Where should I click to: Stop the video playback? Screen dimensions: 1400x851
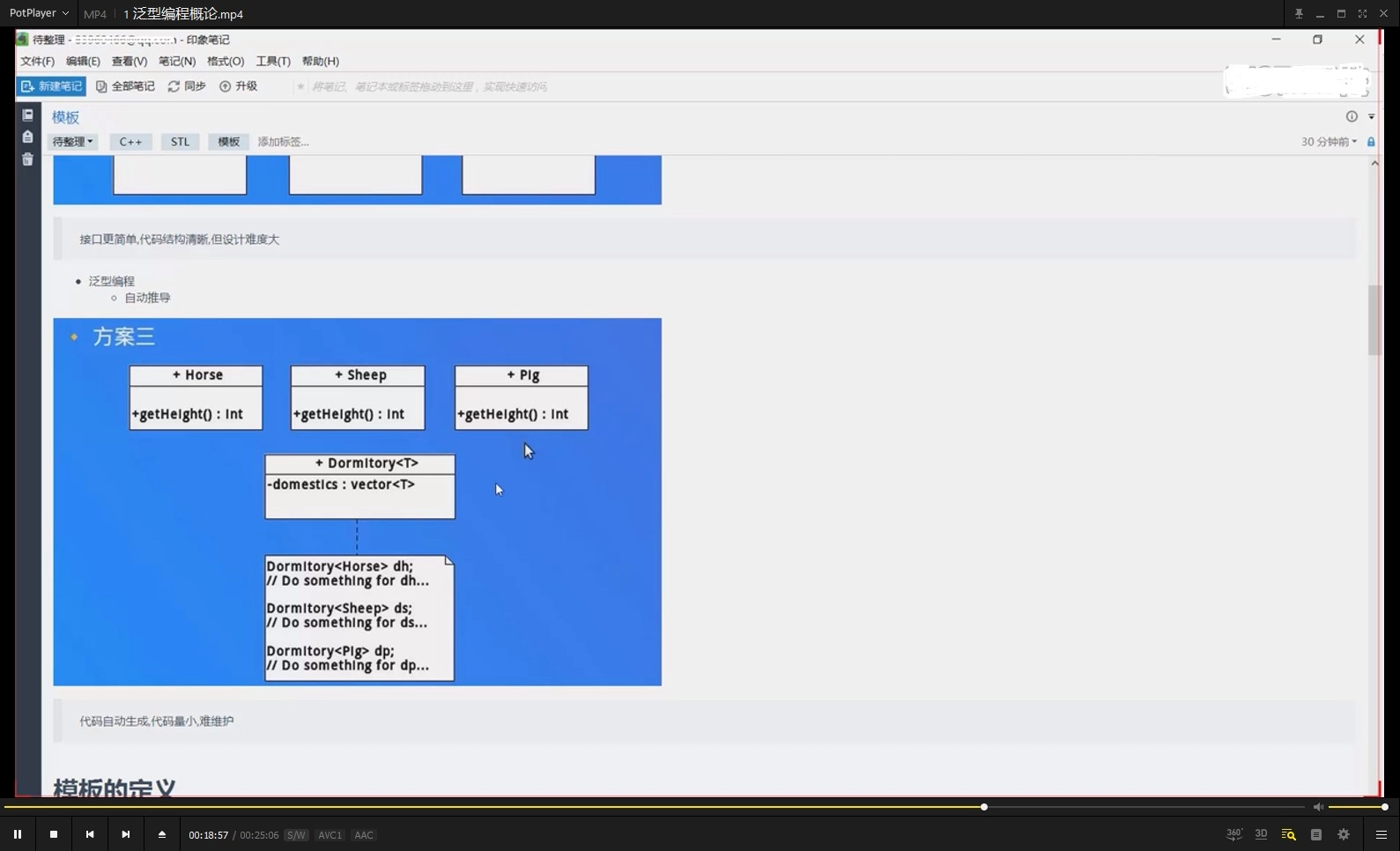click(x=54, y=834)
